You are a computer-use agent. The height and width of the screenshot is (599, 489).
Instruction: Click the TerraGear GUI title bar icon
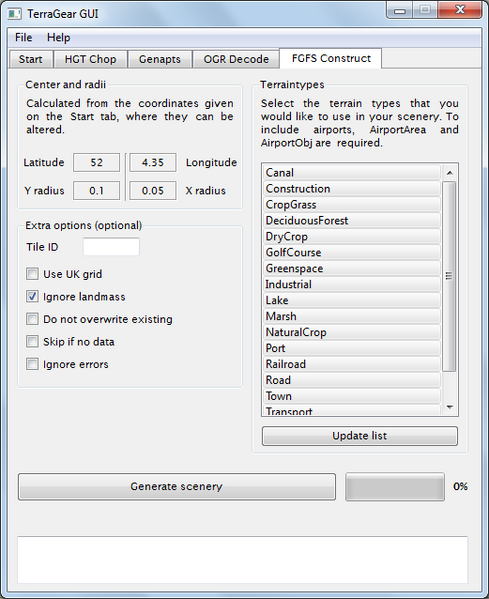(x=15, y=14)
